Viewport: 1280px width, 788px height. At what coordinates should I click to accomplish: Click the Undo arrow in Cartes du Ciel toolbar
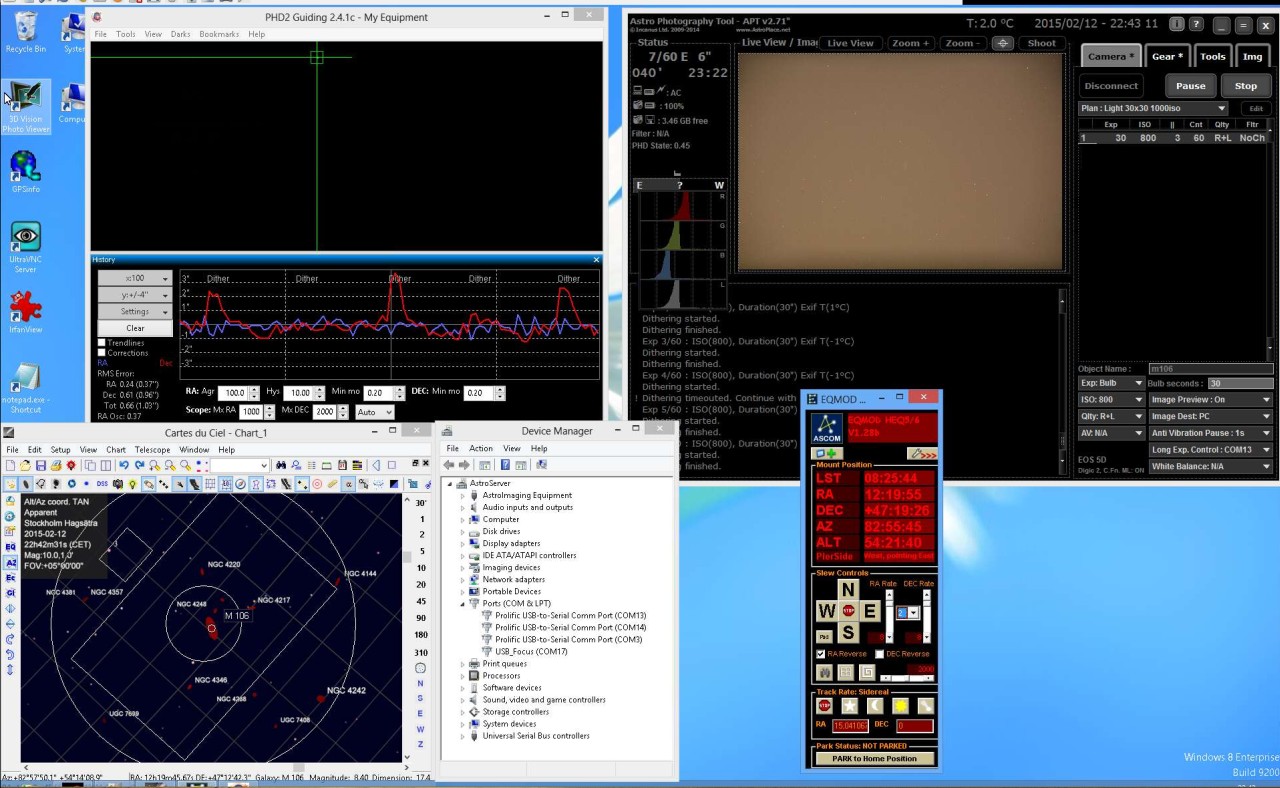pos(124,465)
